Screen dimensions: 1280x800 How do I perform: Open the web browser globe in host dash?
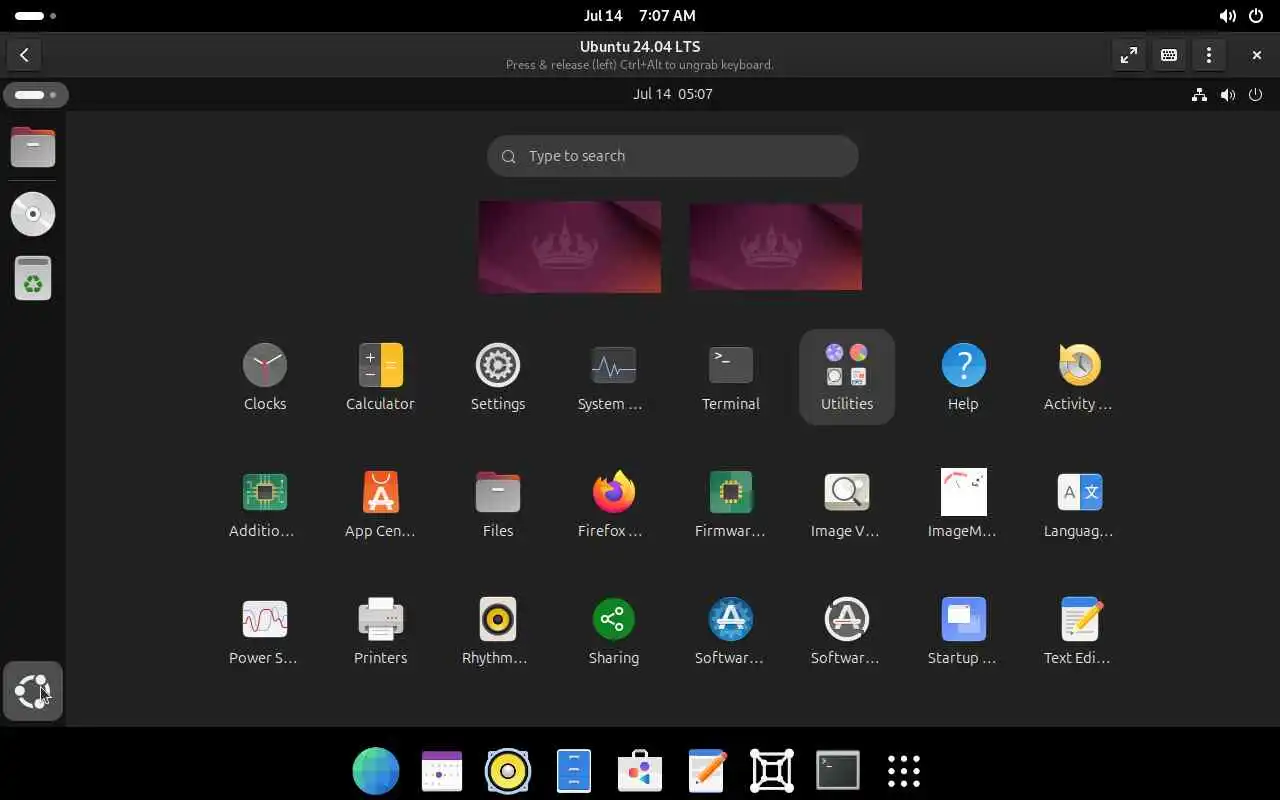tap(376, 771)
